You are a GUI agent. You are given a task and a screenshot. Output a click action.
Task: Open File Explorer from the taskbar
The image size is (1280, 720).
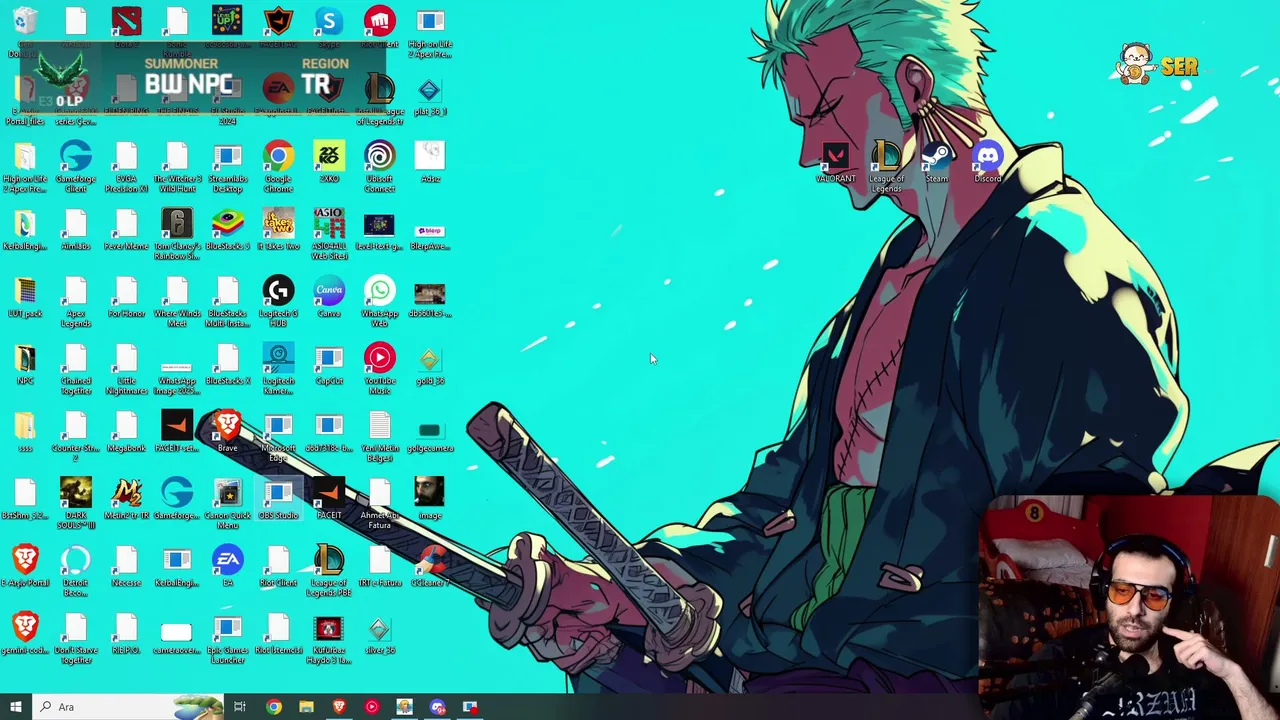(306, 707)
